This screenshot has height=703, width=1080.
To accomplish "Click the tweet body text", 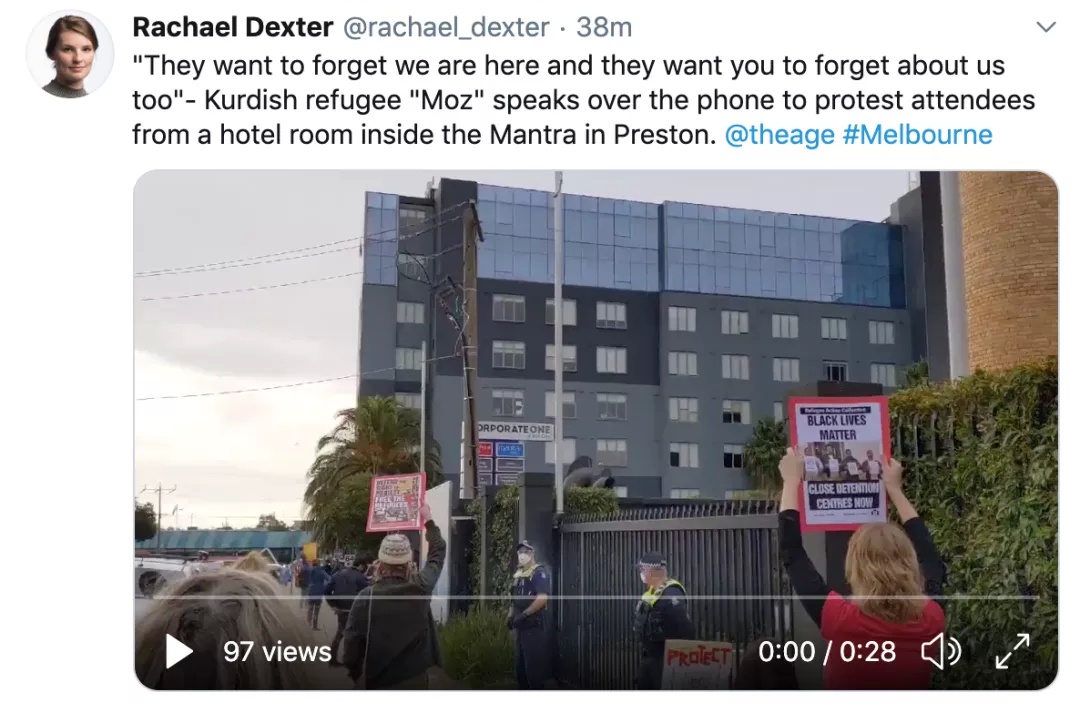I will (583, 100).
